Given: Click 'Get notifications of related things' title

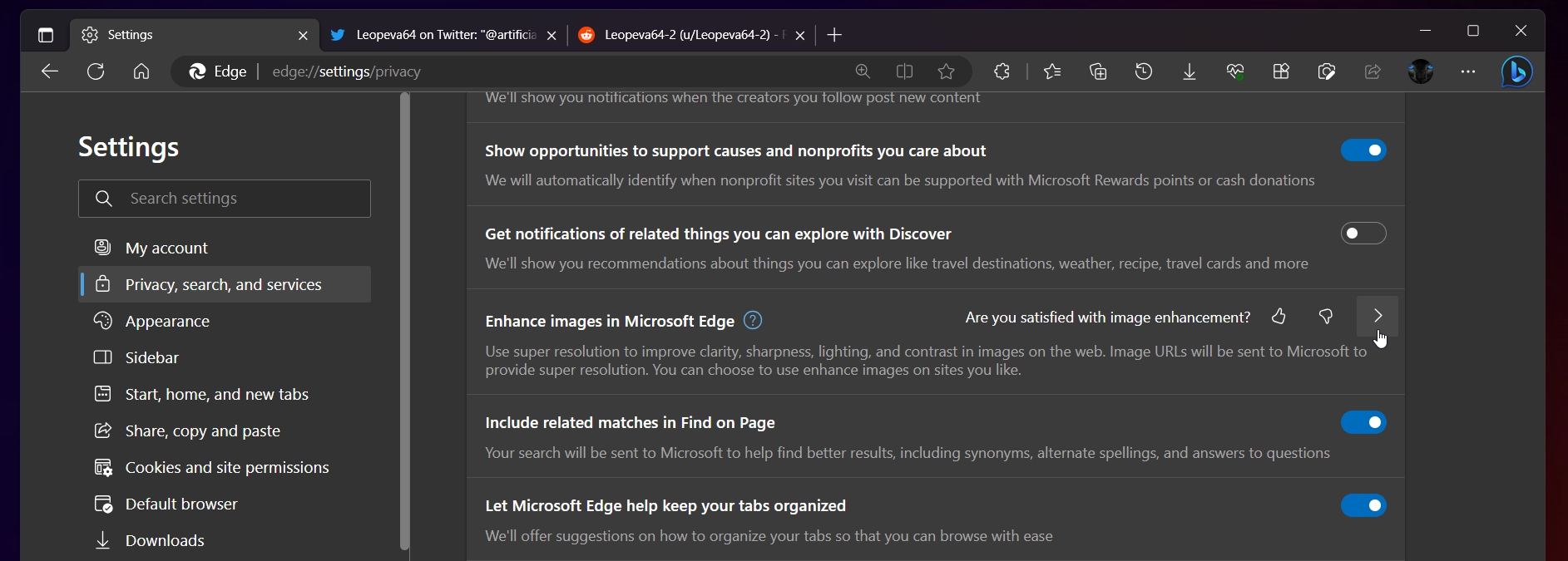Looking at the screenshot, I should tap(718, 234).
